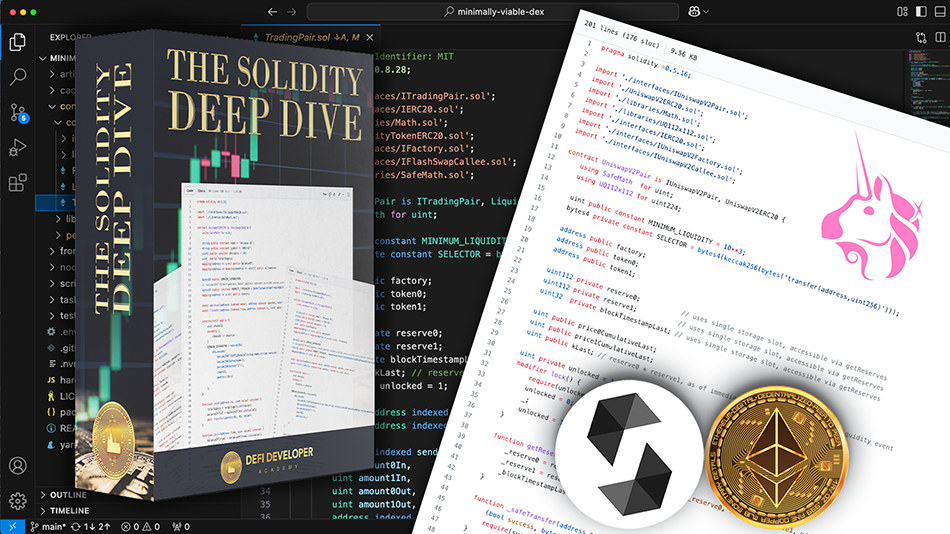Expand the 'fro' folder chevron
This screenshot has width=950, height=534.
52,251
